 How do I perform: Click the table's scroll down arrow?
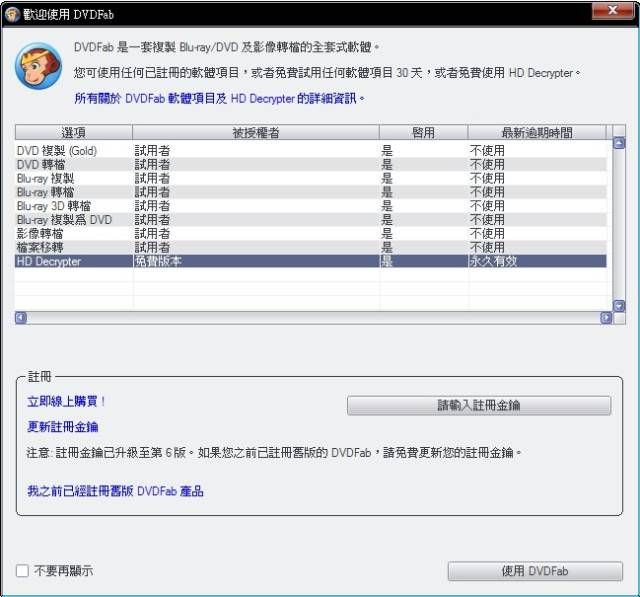tap(618, 305)
